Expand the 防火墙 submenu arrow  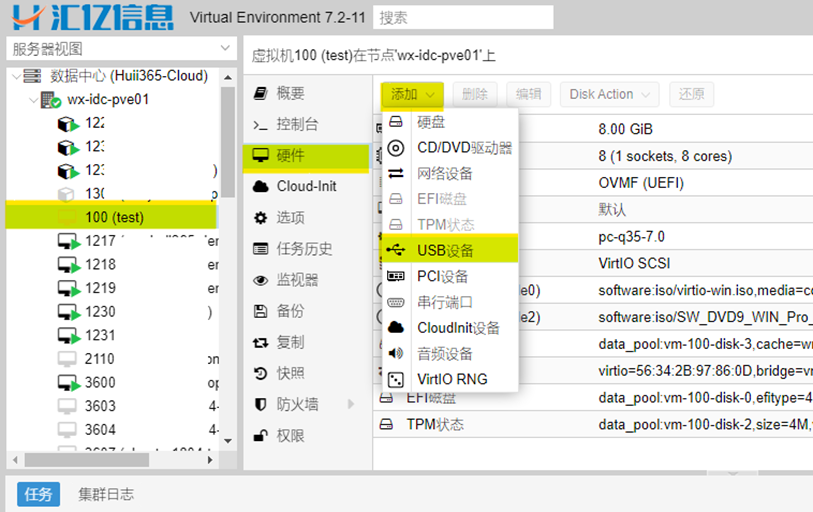[x=351, y=404]
